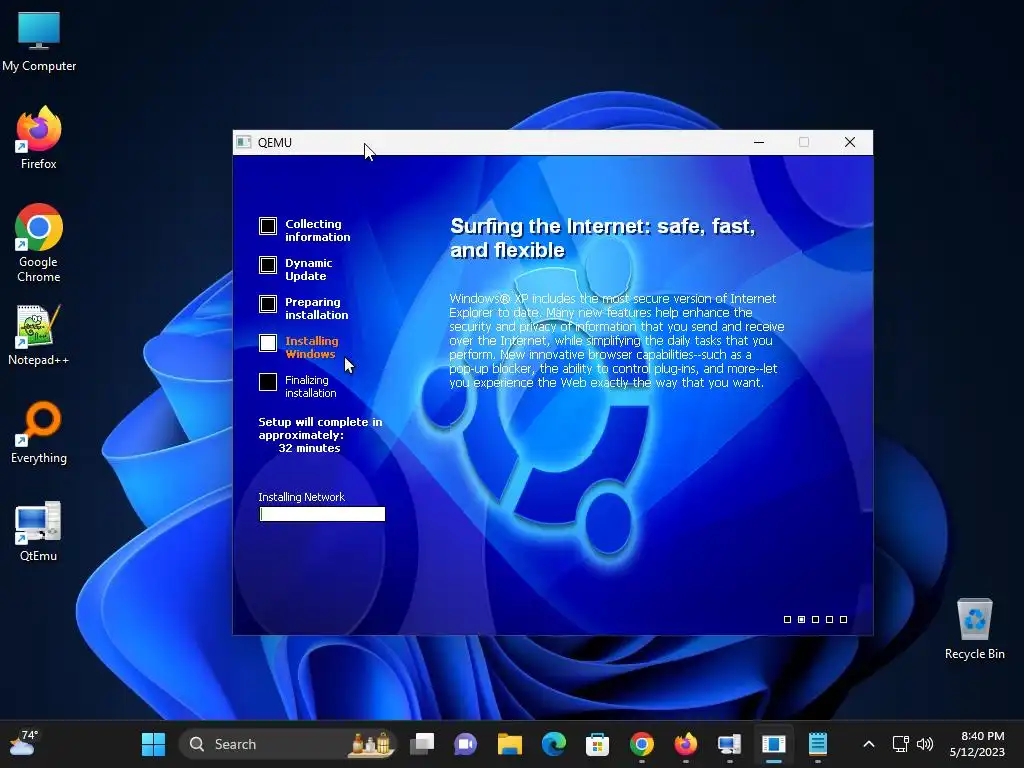Open the Chat app on the taskbar
This screenshot has height=768, width=1024.
coord(466,744)
